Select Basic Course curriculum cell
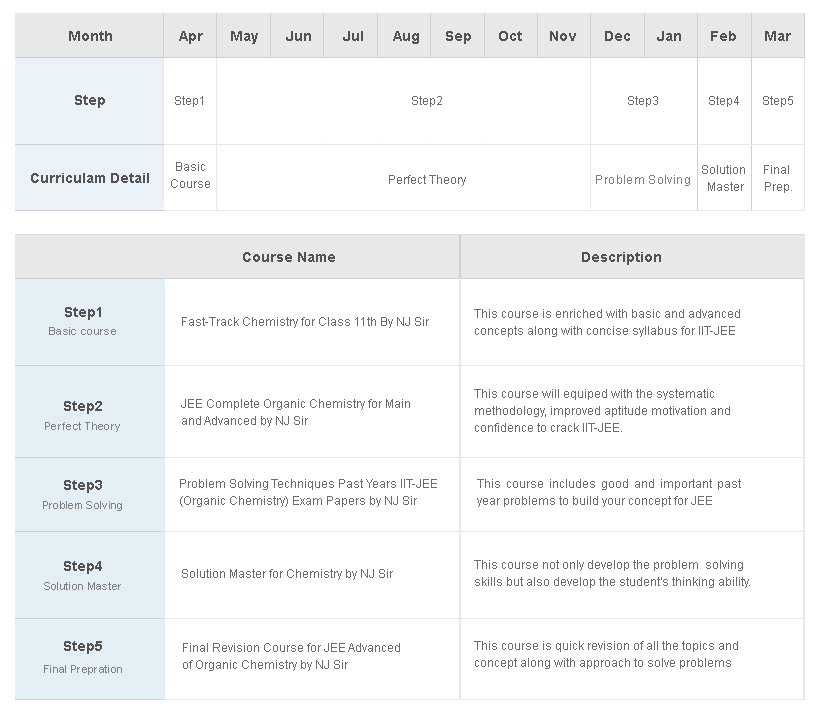The image size is (817, 713). tap(190, 176)
